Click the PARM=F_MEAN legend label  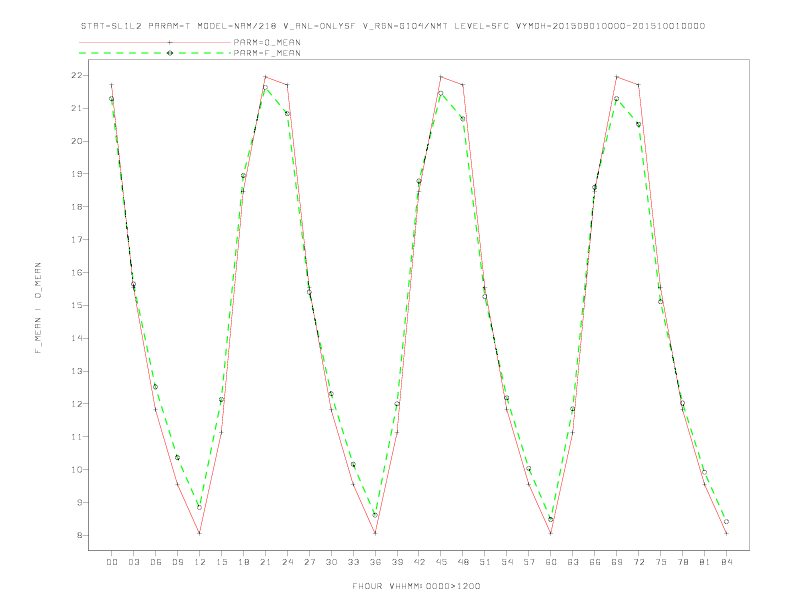267,53
